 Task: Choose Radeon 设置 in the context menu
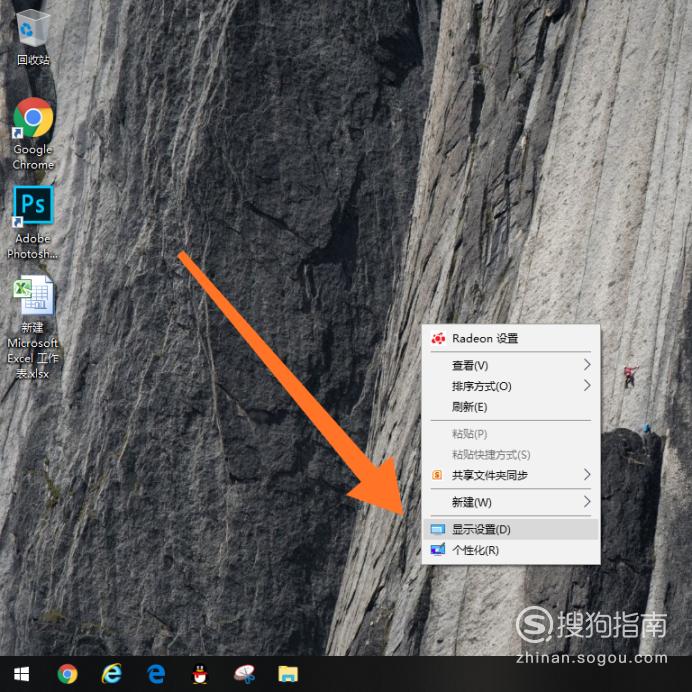tap(511, 338)
